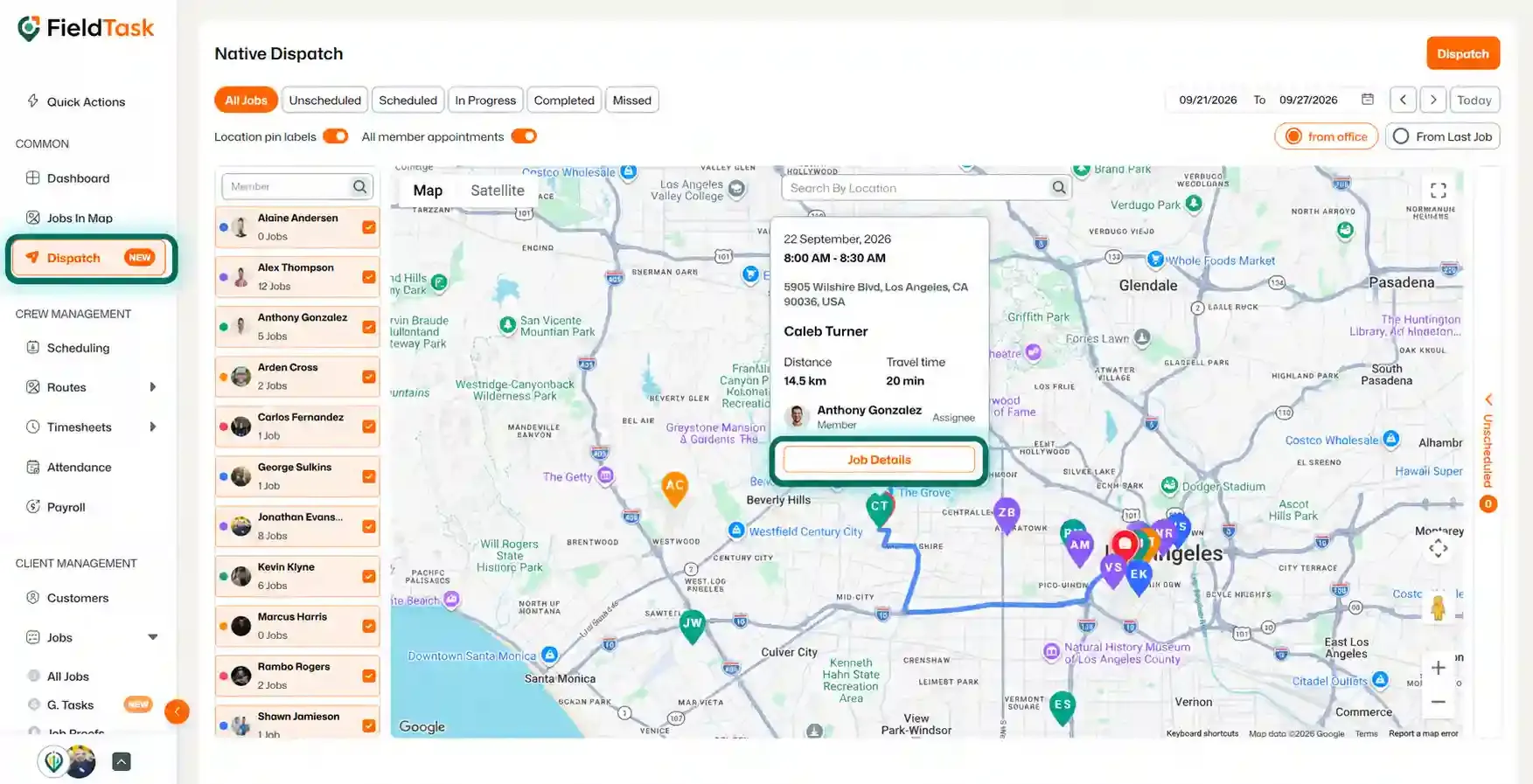Image resolution: width=1533 pixels, height=784 pixels.
Task: Select the from office radio option
Action: [x=1326, y=136]
